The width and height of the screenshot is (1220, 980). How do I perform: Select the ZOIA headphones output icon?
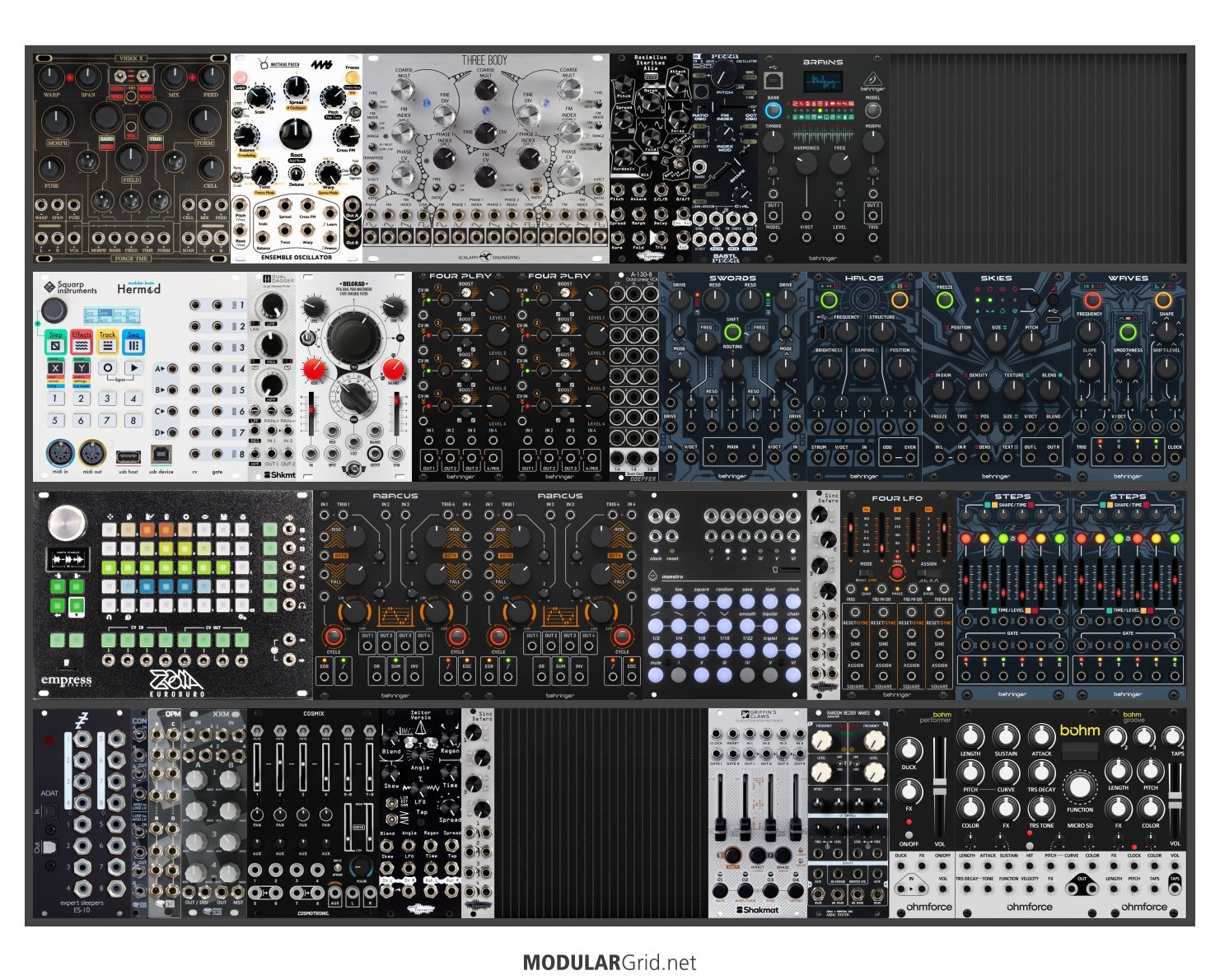tap(301, 605)
